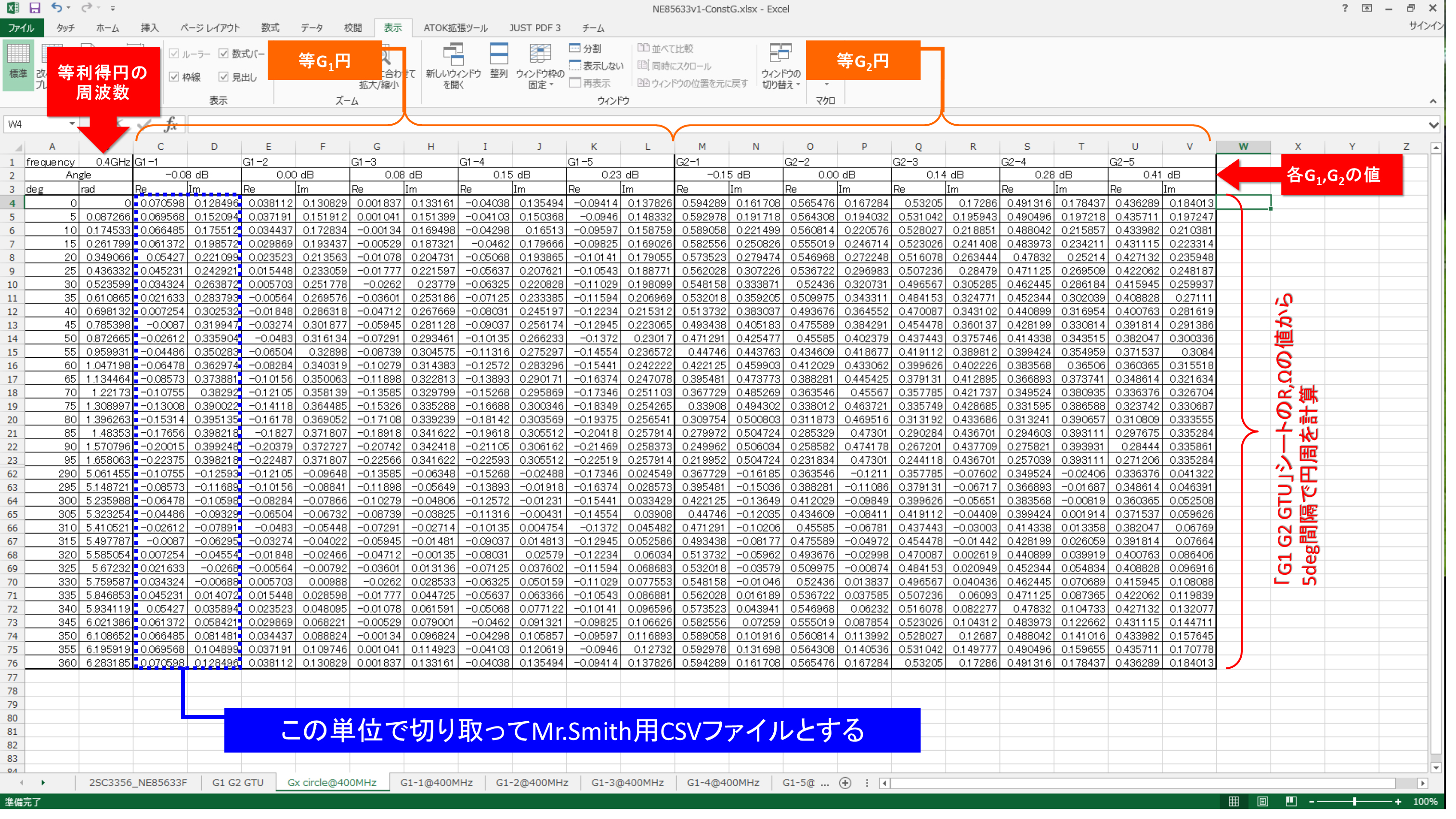
Task: Switch to the タッチ ribbon tab
Action: 66,28
